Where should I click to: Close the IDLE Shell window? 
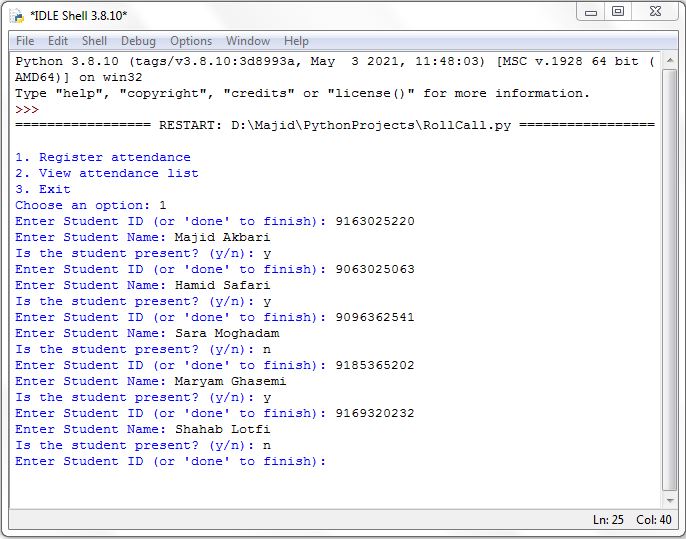point(654,12)
